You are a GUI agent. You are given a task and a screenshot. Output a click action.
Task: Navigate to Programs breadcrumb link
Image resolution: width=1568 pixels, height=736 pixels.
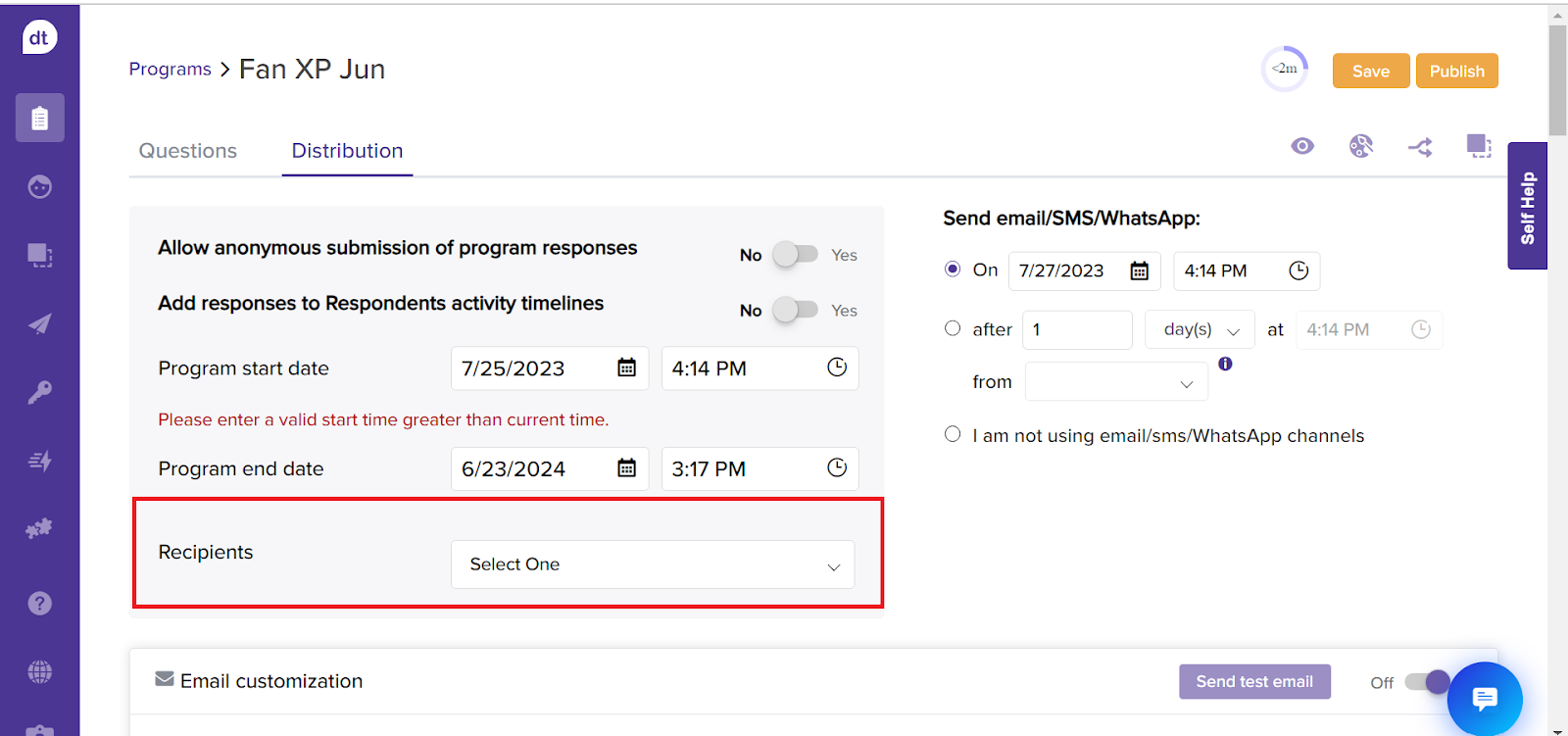170,69
